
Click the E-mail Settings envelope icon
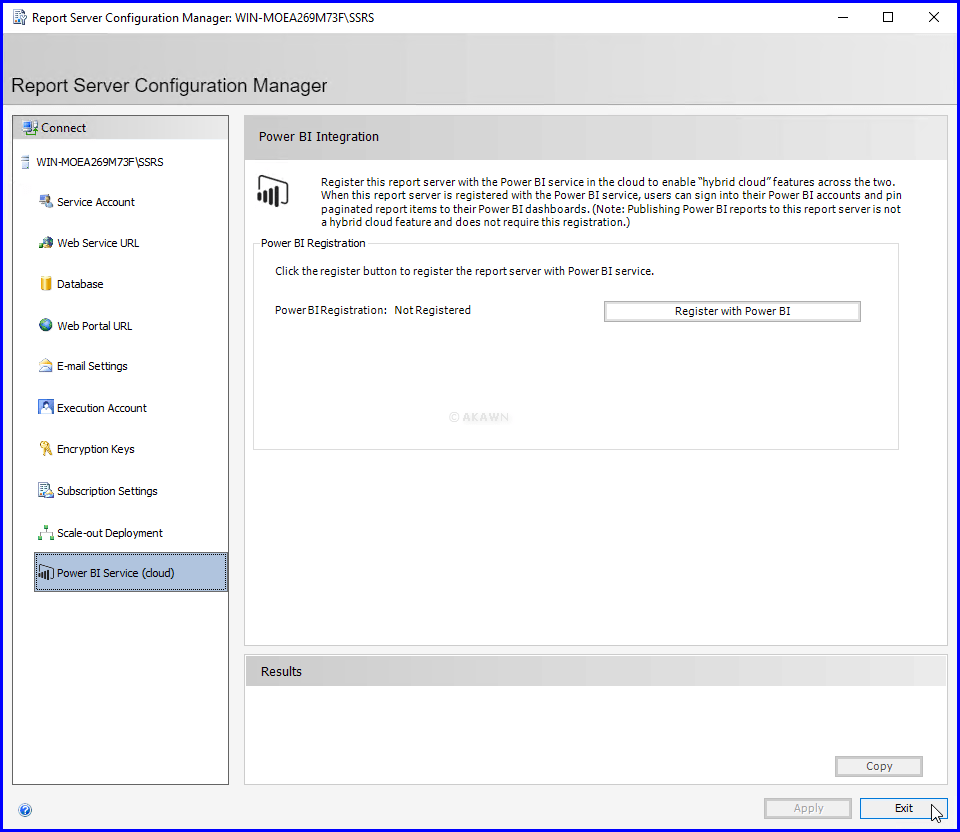[46, 365]
